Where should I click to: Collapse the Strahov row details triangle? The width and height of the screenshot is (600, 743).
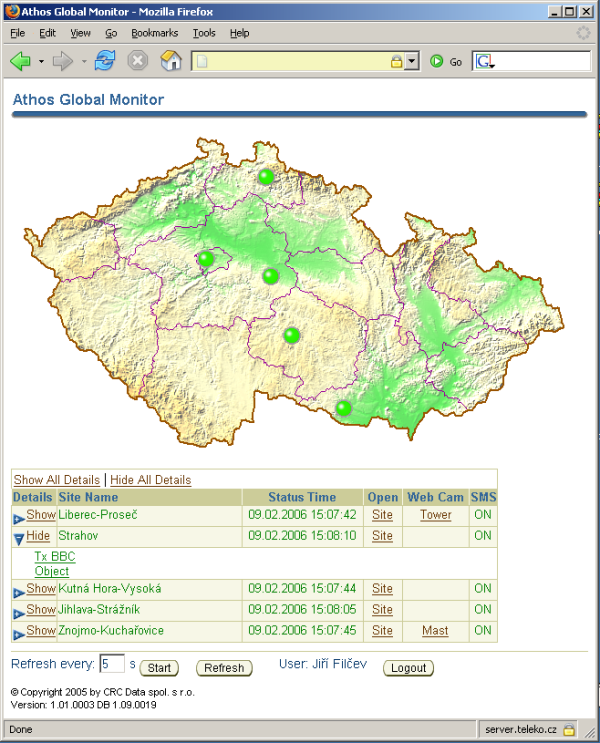tap(19, 539)
